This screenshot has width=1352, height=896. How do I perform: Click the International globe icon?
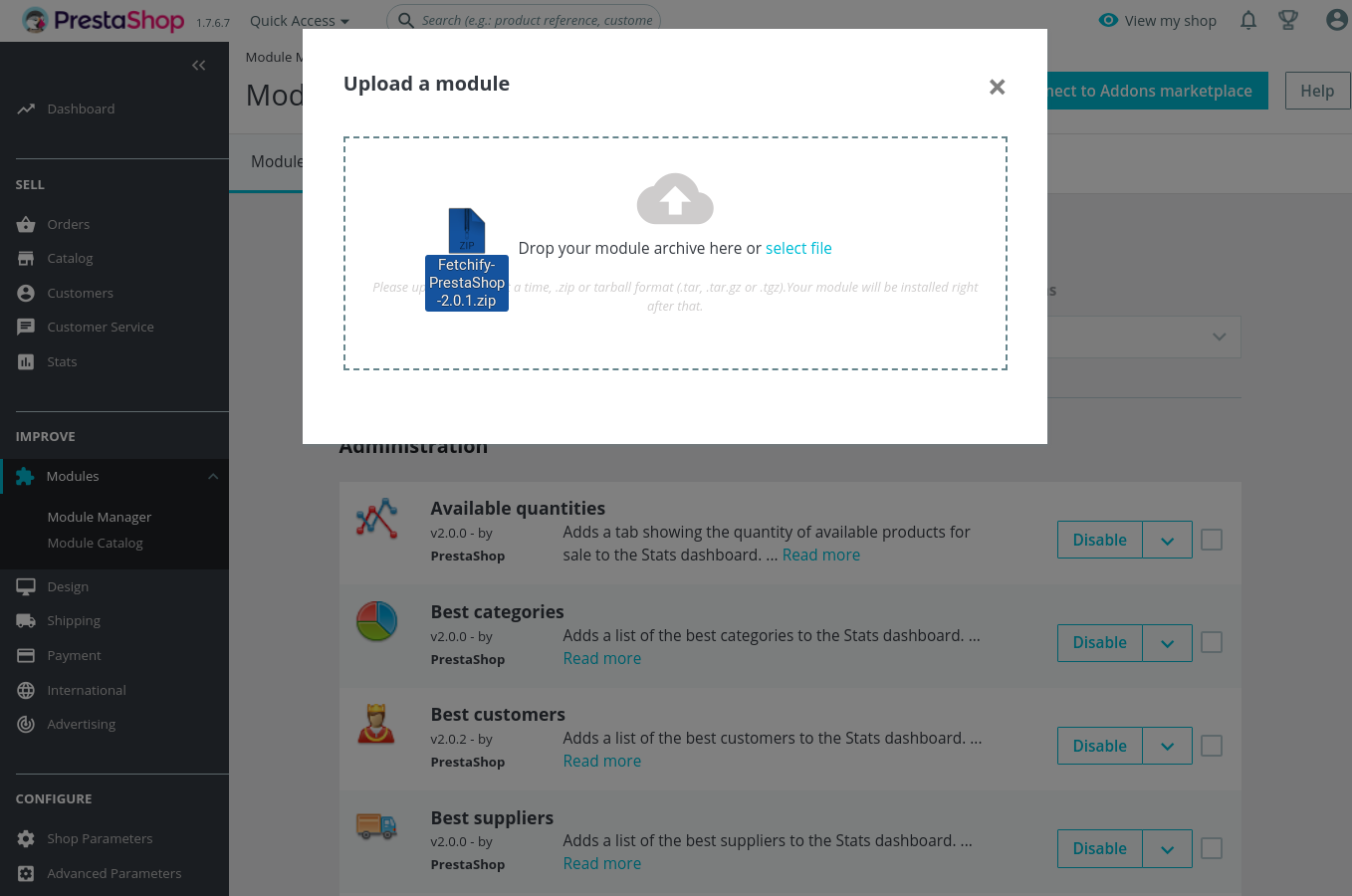click(x=26, y=690)
